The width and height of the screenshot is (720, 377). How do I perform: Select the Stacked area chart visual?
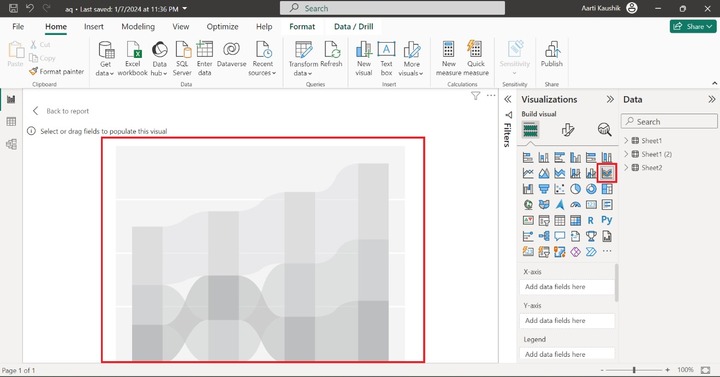pyautogui.click(x=559, y=173)
